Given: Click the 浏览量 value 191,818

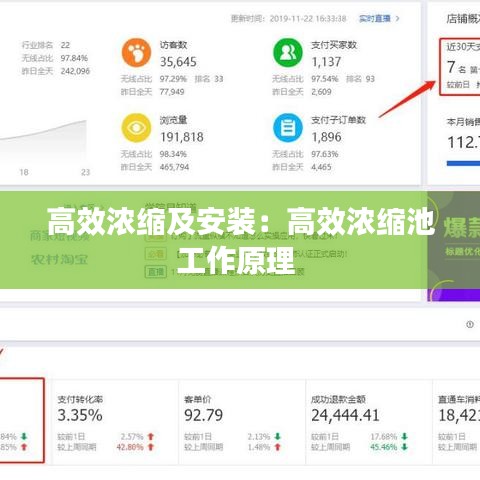Looking at the screenshot, I should [x=182, y=137].
